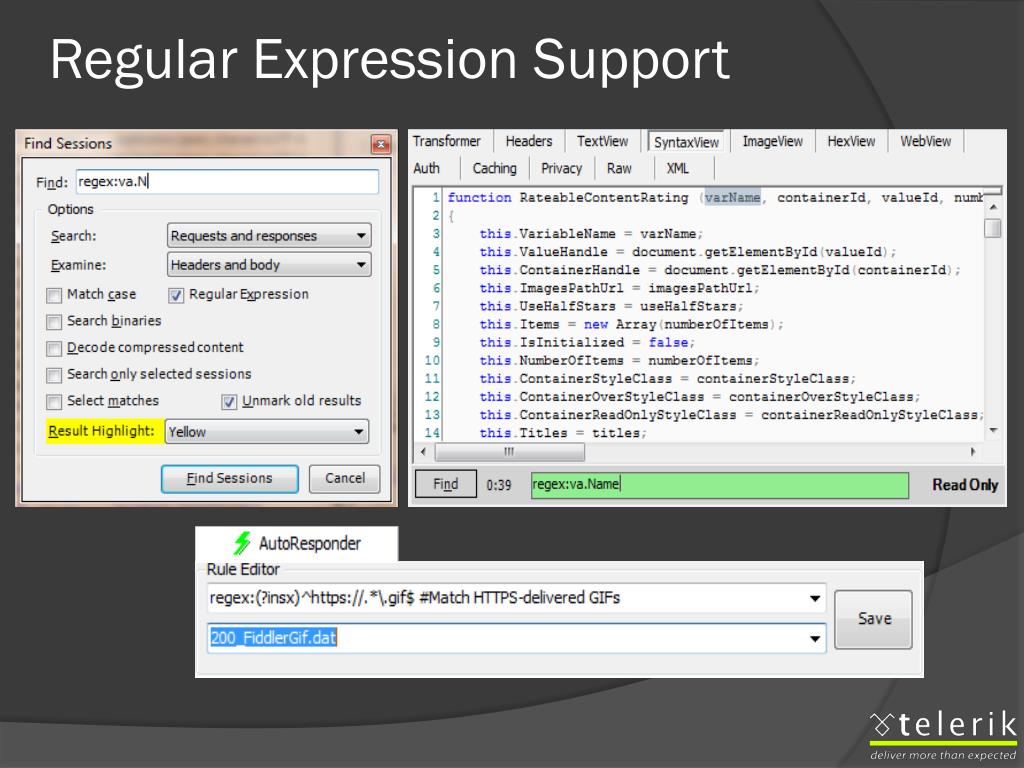Click the vertical scrollbar thumb in SyntaxView
The width and height of the screenshot is (1024, 768).
[993, 228]
